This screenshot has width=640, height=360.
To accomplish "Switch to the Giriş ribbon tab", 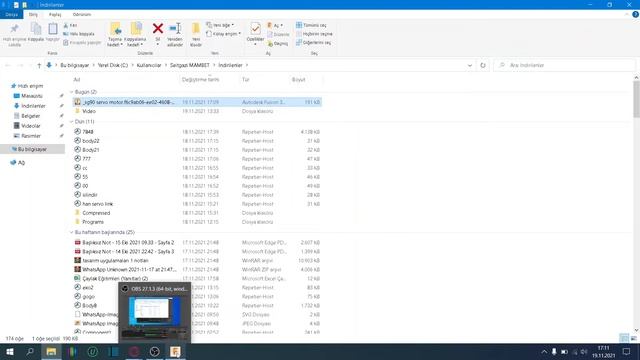I will point(33,14).
